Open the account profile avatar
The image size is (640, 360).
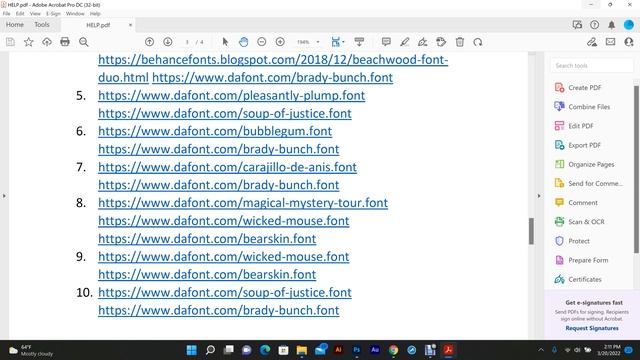(629, 25)
